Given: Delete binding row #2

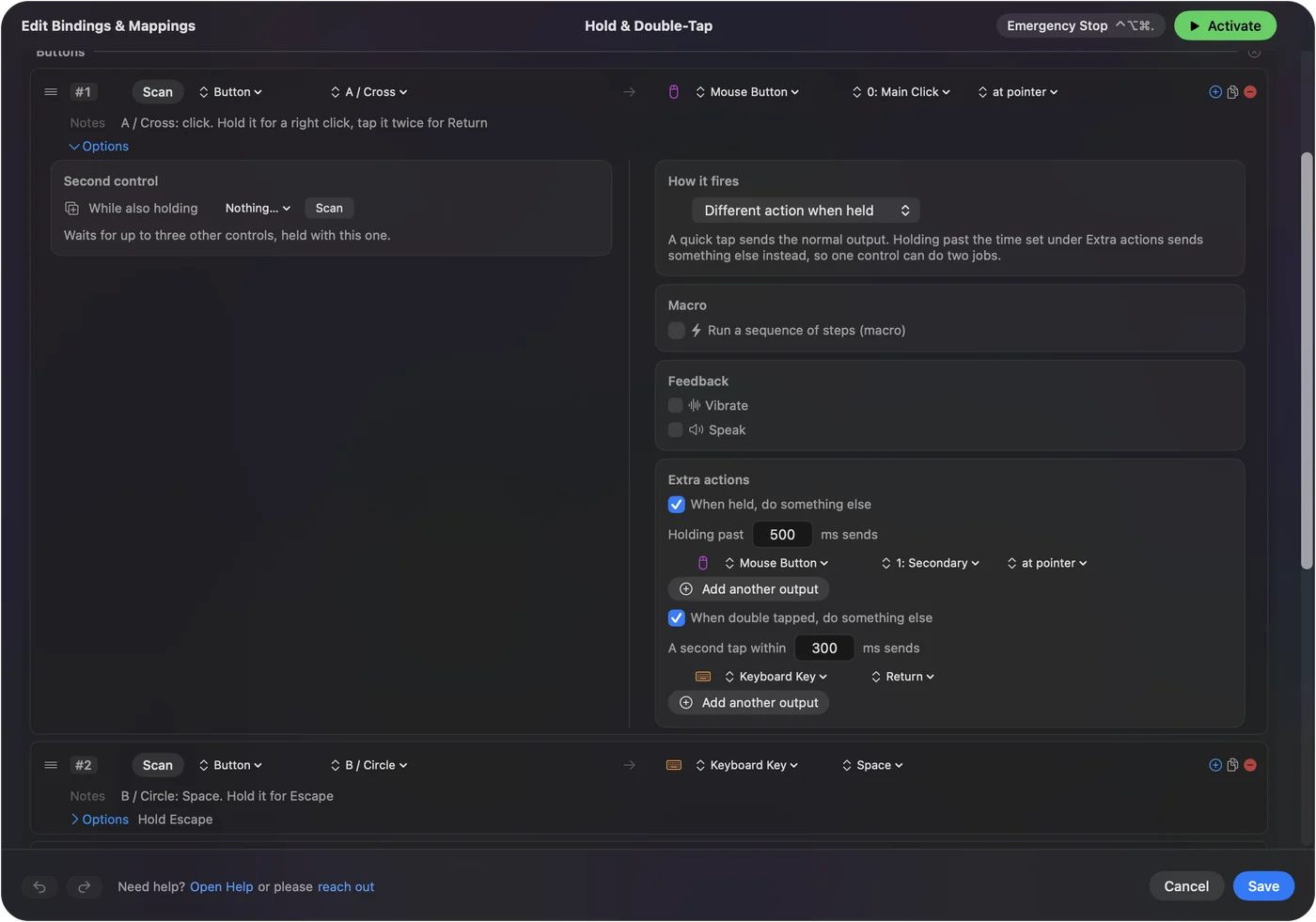Looking at the screenshot, I should pos(1250,765).
